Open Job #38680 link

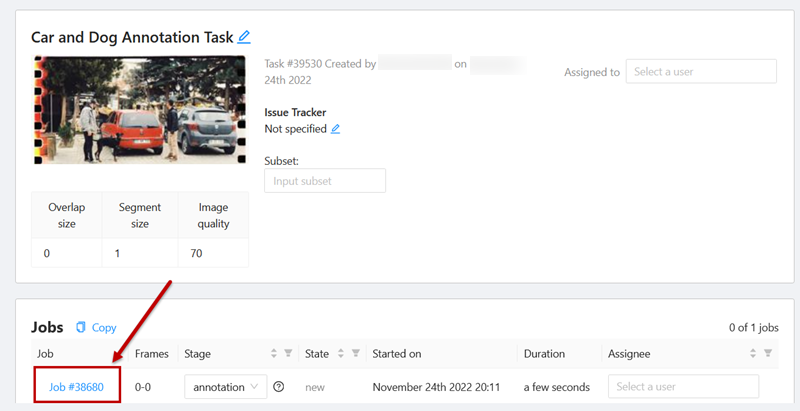pyautogui.click(x=77, y=387)
